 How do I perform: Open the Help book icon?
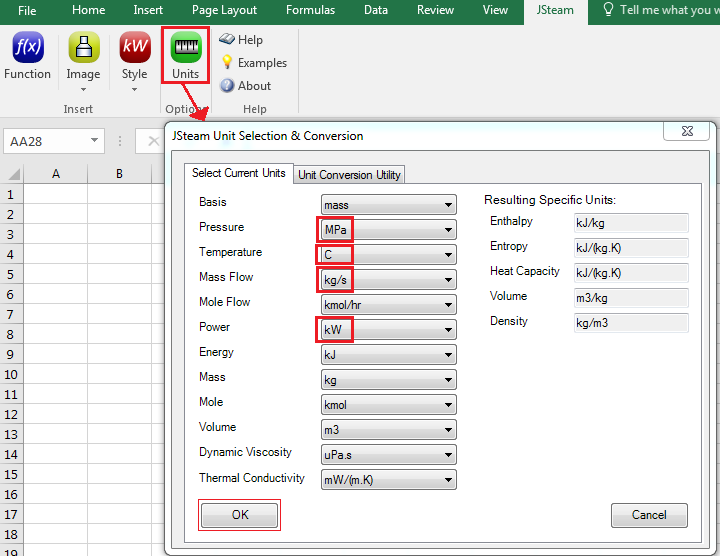227,39
